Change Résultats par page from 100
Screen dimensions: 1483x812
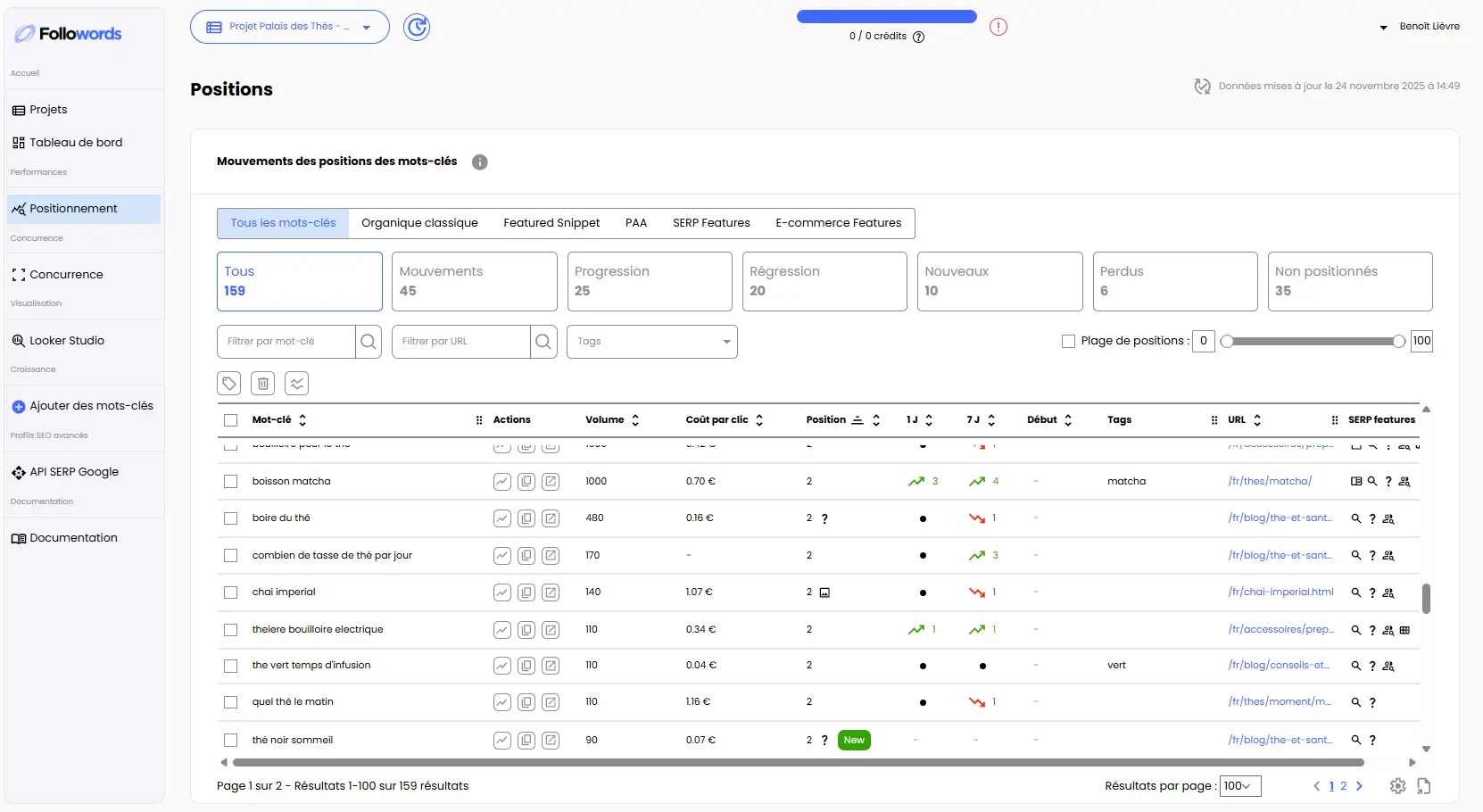1239,786
